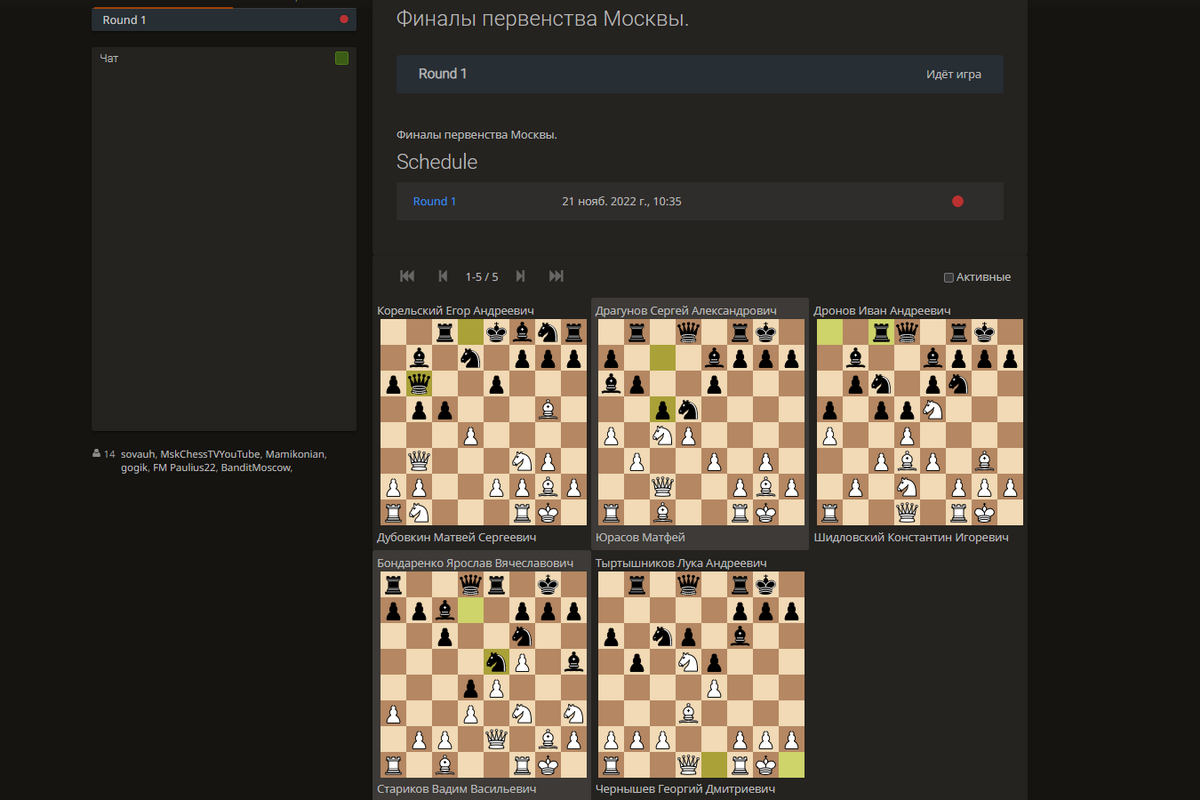This screenshot has height=800, width=1200.
Task: Toggle the green chat checkbox
Action: point(342,59)
